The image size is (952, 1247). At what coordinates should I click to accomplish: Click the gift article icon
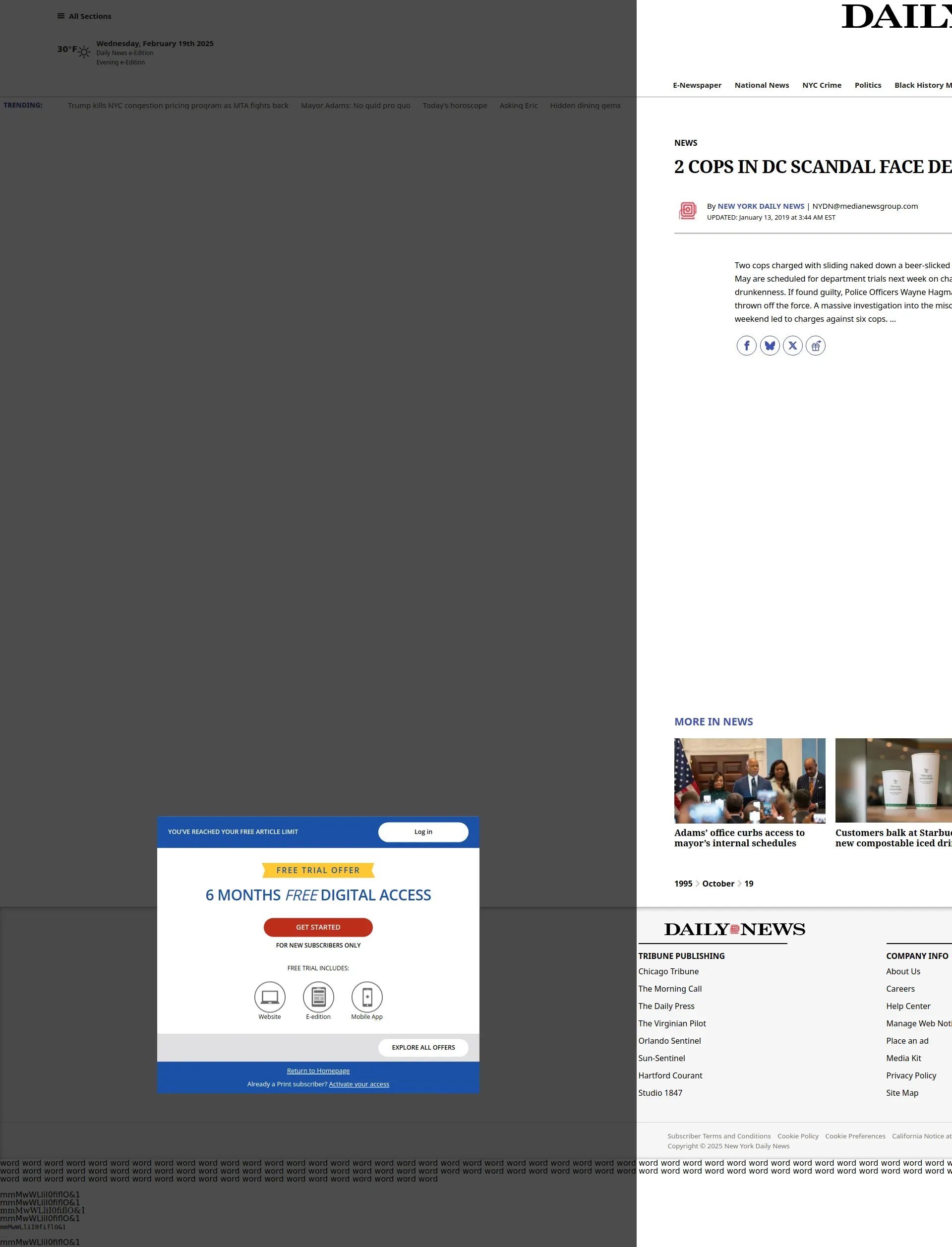[x=816, y=346]
